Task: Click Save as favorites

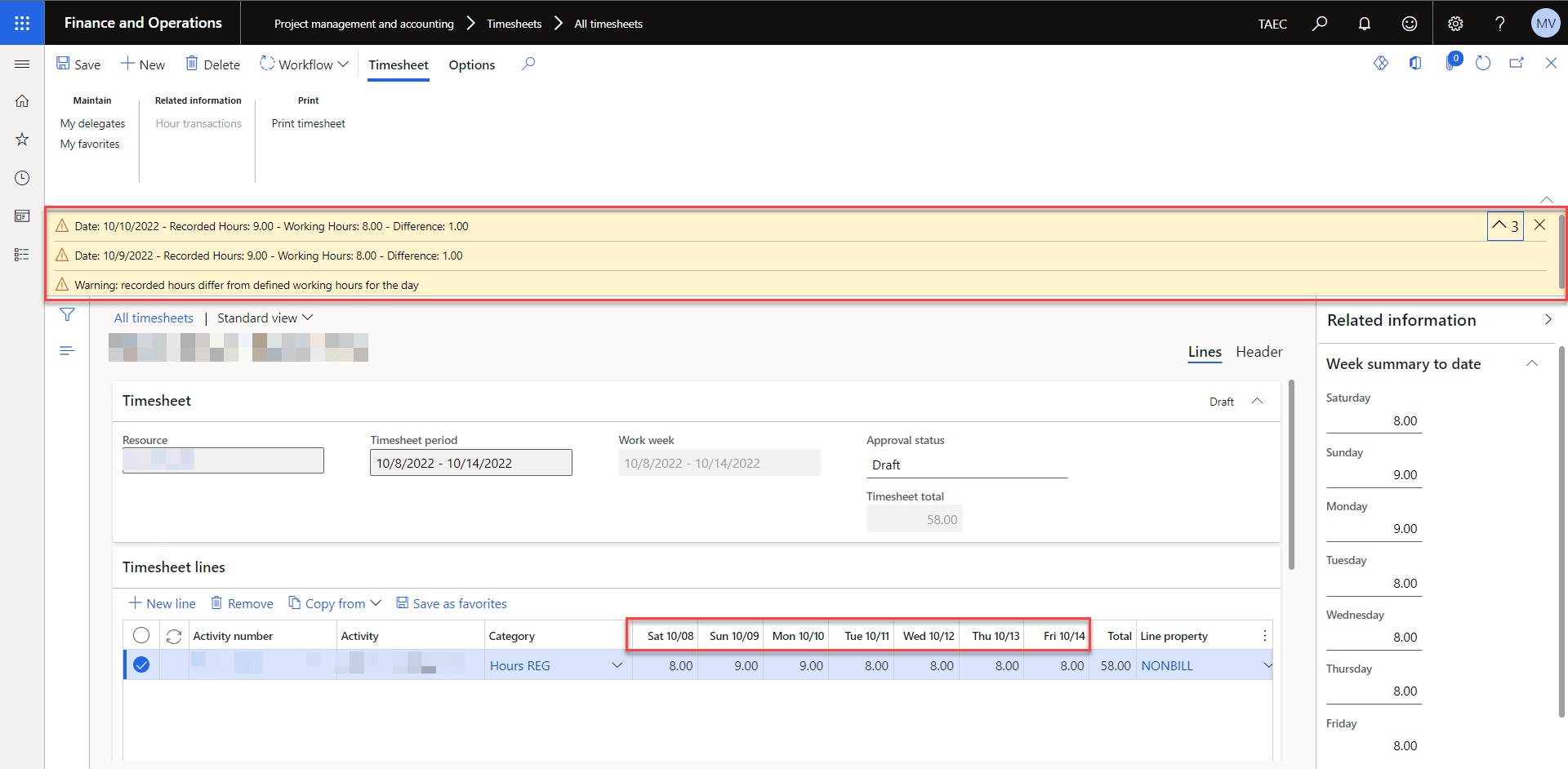Action: 452,603
